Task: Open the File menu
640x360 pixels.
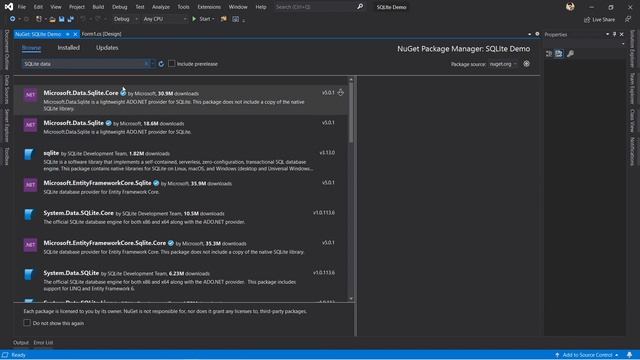Action: tap(22, 7)
